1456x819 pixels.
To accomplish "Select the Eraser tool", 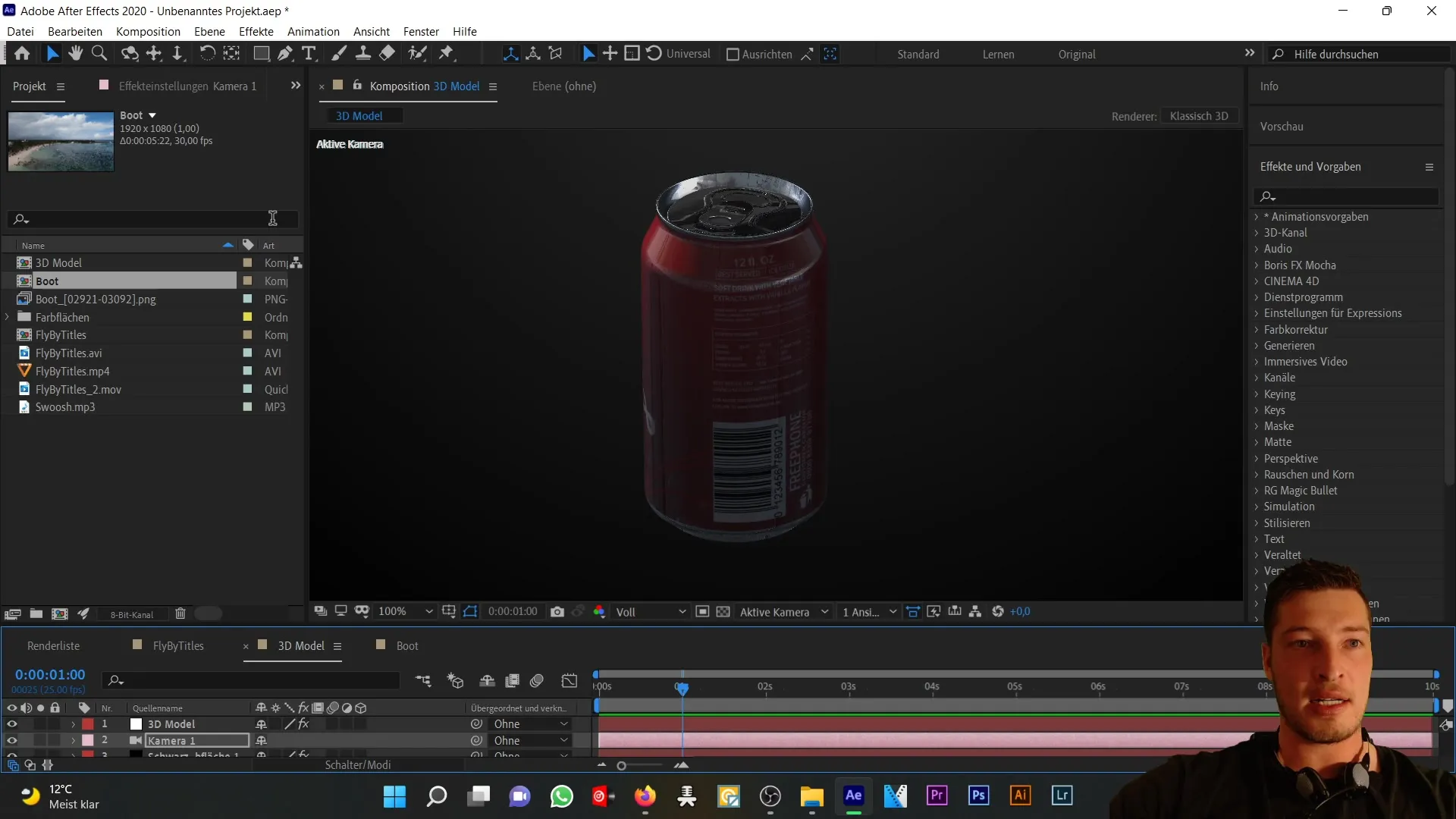I will [x=387, y=54].
